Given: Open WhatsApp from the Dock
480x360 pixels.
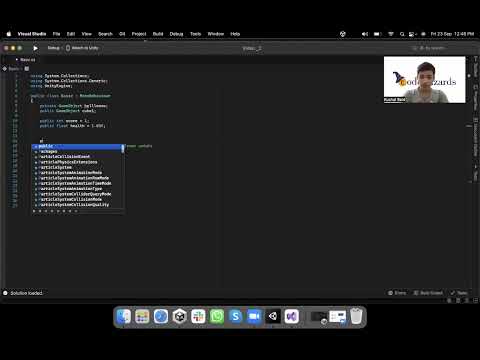Looking at the screenshot, I should [217, 316].
